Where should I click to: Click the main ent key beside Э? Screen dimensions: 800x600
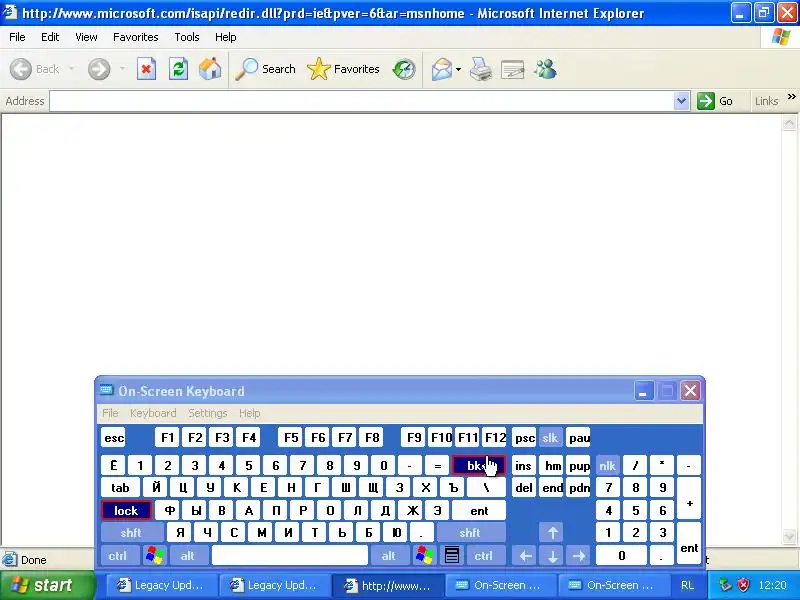click(479, 510)
